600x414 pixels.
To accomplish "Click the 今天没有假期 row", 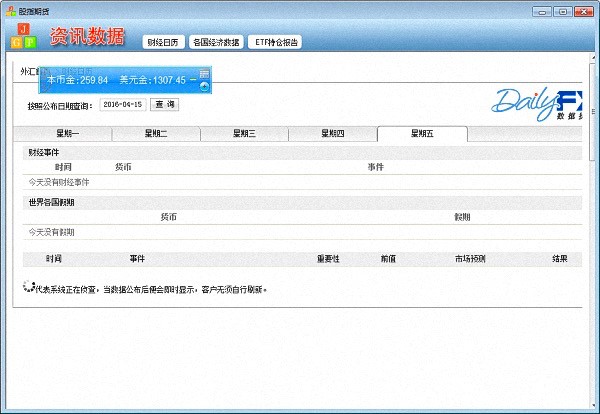I will 302,232.
